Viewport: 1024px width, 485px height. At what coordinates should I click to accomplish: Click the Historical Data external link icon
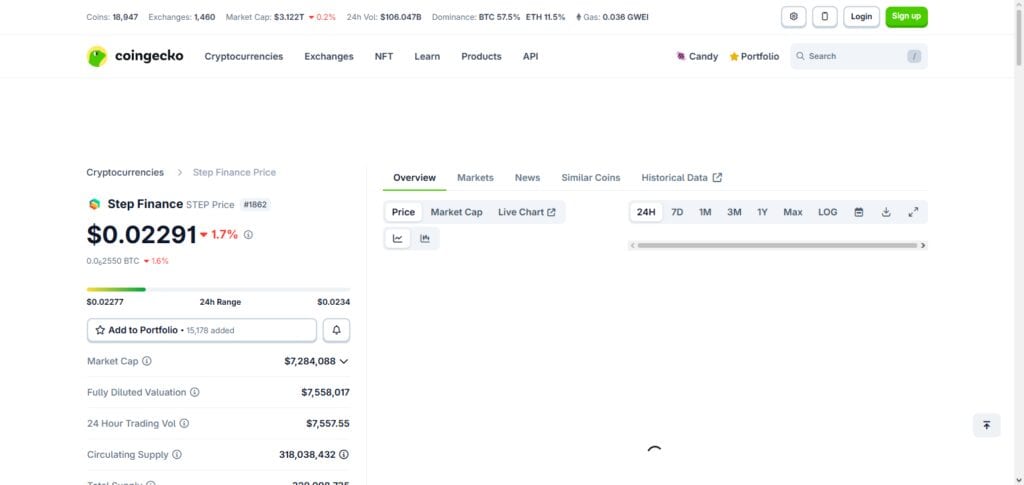click(x=717, y=178)
